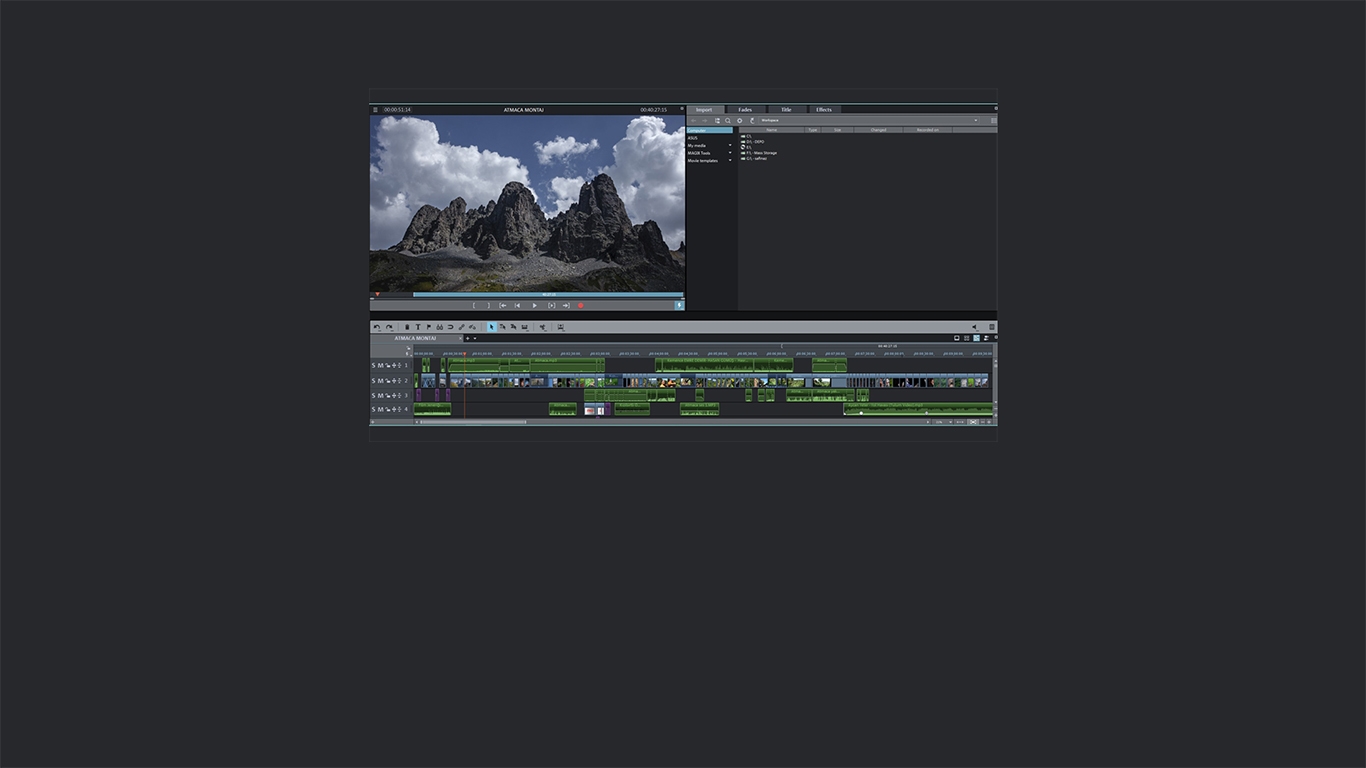Click the highlighted timeline view mode icon

tap(976, 338)
